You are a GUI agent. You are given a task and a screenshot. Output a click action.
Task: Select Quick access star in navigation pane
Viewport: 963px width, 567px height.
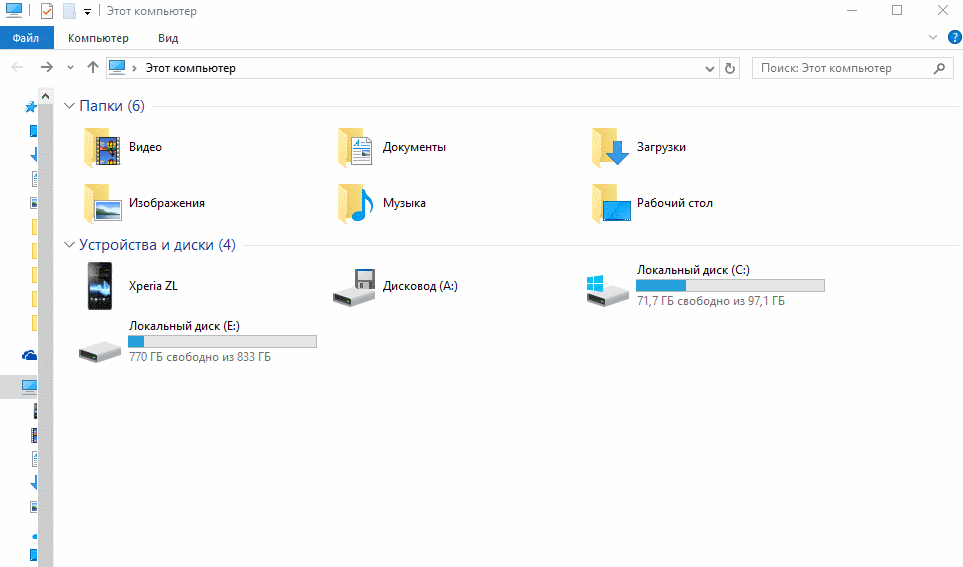click(x=30, y=108)
